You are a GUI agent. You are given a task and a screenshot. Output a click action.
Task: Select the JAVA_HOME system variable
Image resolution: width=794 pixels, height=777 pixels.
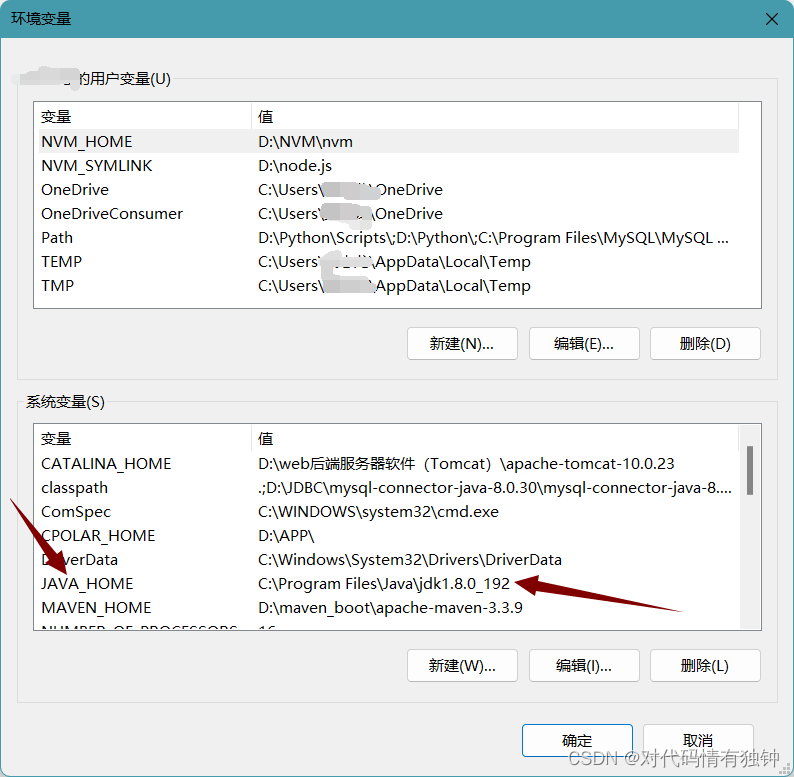click(x=388, y=584)
